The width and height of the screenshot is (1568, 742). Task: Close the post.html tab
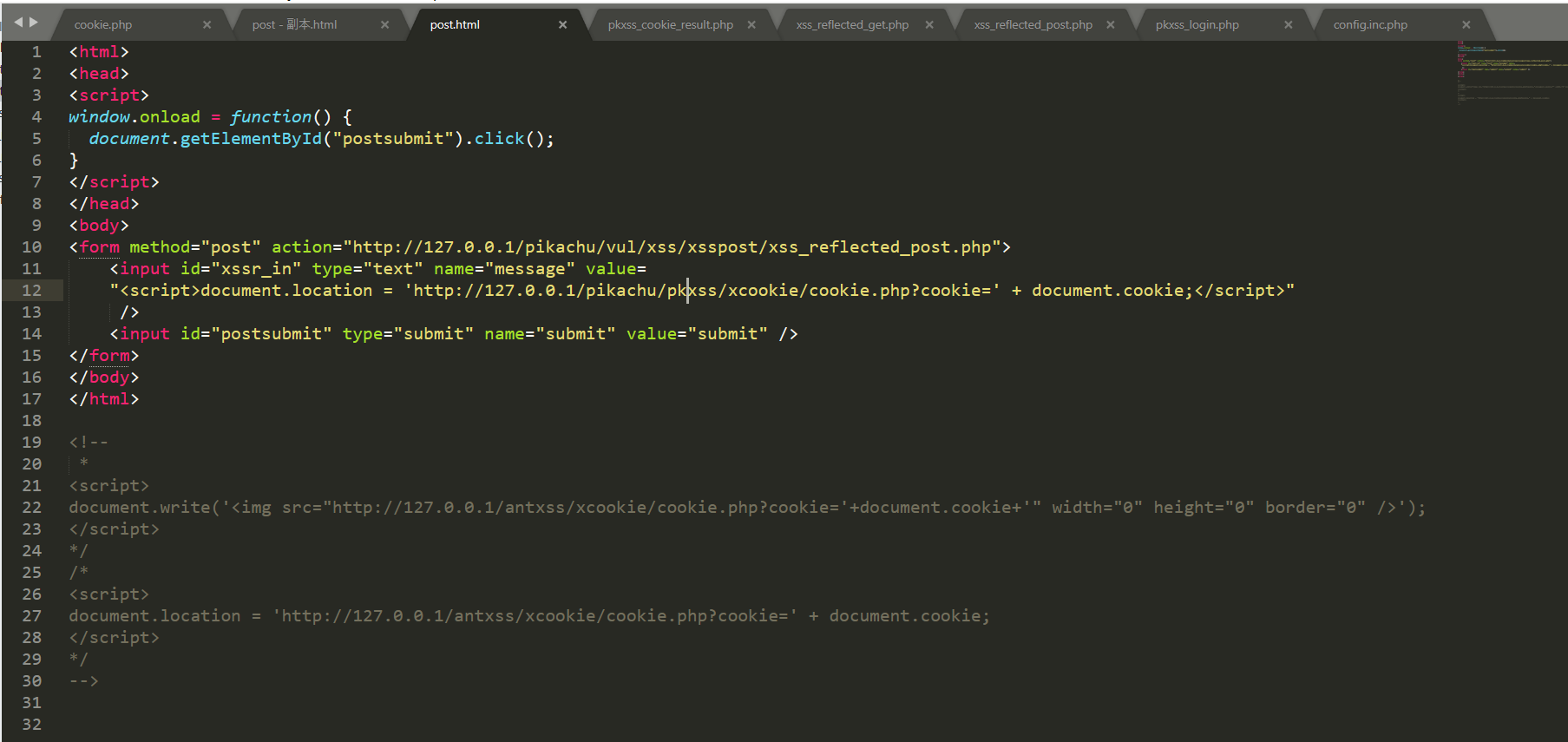point(562,24)
